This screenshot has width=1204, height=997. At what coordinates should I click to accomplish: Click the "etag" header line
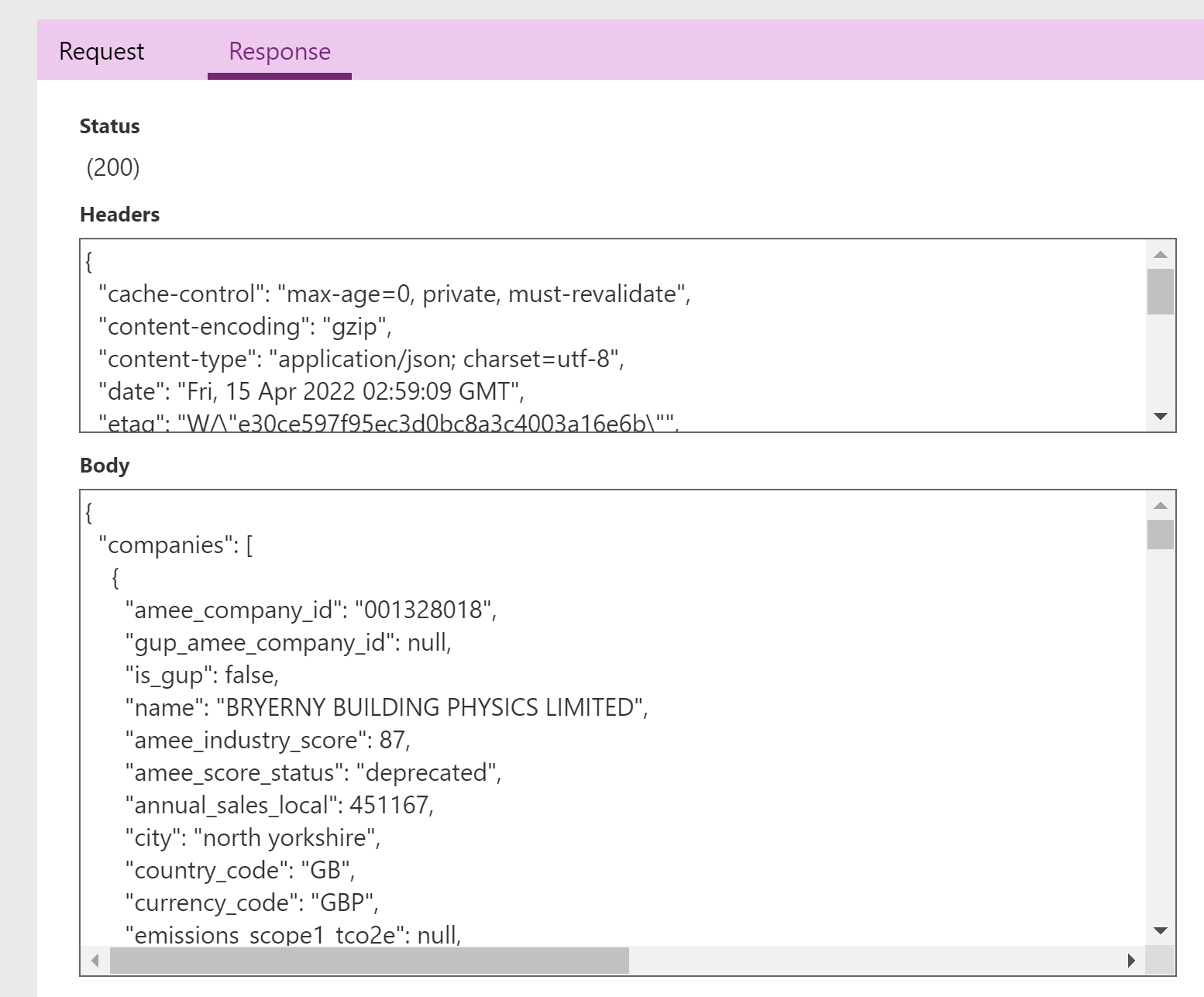click(389, 422)
